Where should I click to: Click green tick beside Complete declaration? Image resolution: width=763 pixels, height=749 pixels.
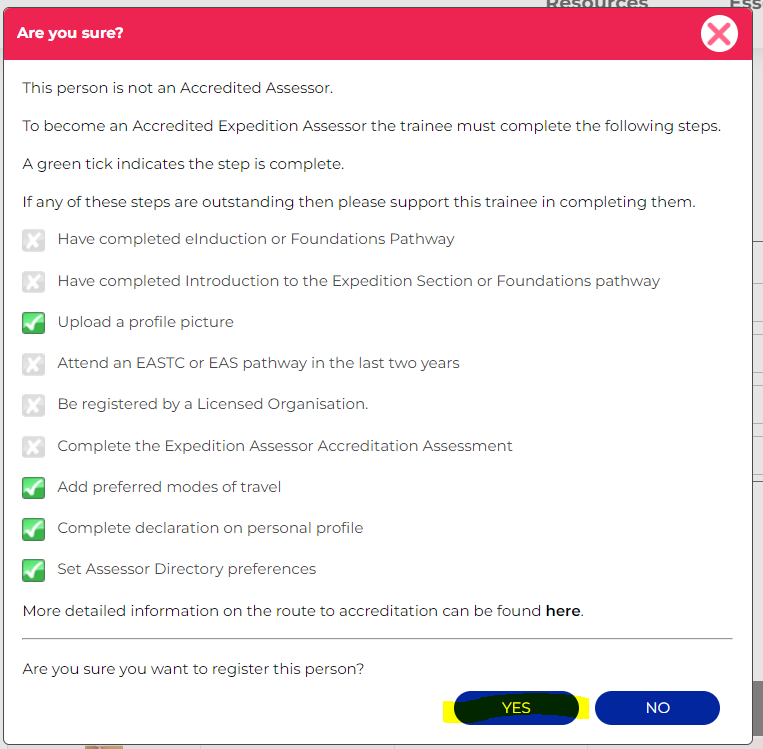click(34, 528)
